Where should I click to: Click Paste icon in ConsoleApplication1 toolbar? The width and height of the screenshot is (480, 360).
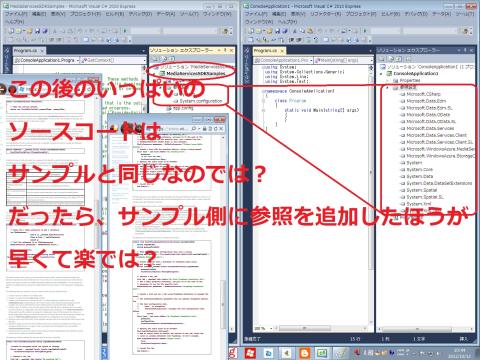[x=310, y=31]
